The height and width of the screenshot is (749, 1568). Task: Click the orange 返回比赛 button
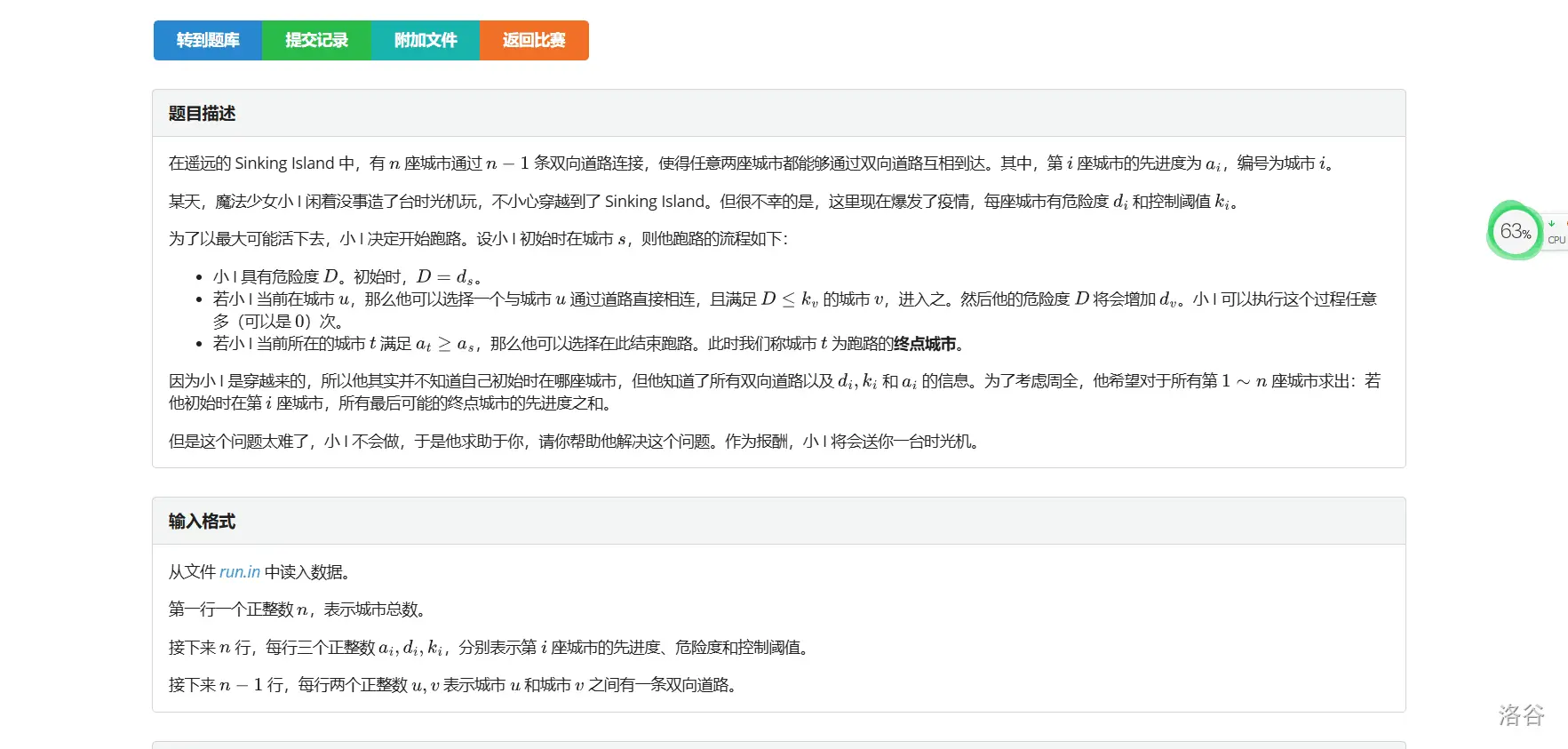coord(534,40)
